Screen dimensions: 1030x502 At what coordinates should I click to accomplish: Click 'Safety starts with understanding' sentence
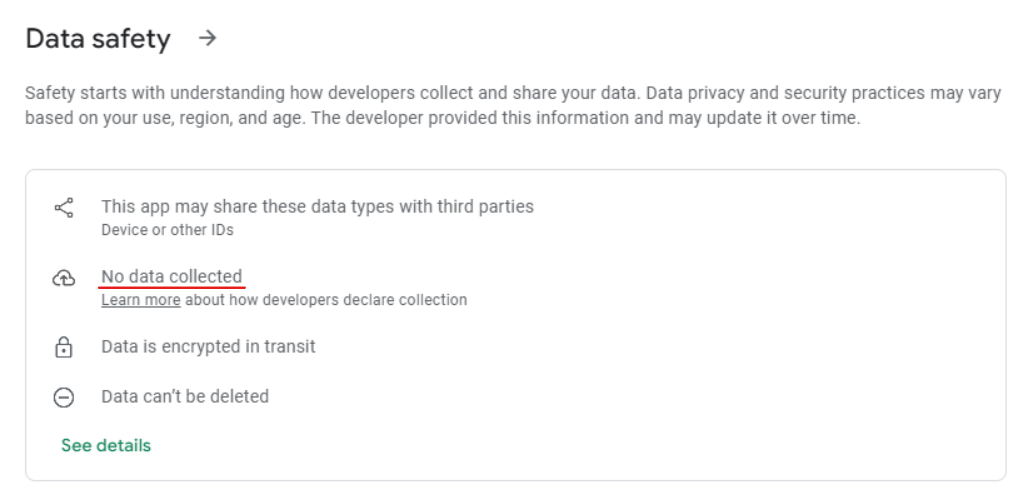[332, 93]
